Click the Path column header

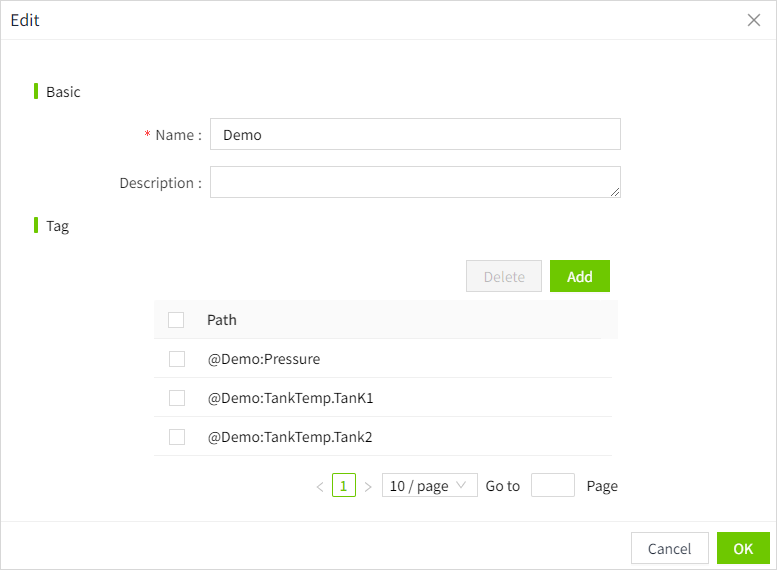pos(222,320)
